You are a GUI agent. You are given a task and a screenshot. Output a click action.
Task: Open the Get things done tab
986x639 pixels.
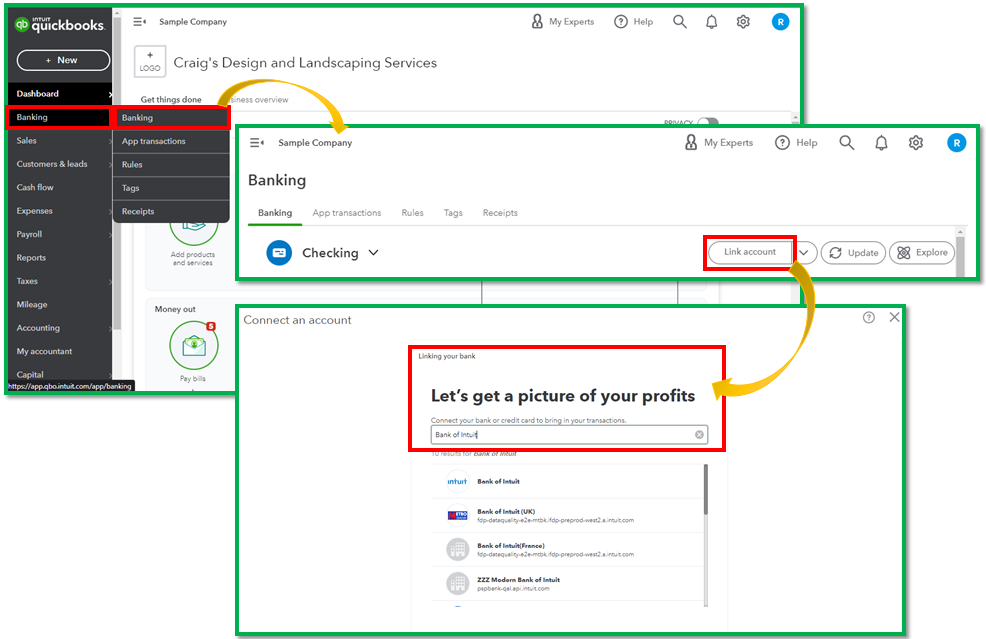[x=171, y=99]
